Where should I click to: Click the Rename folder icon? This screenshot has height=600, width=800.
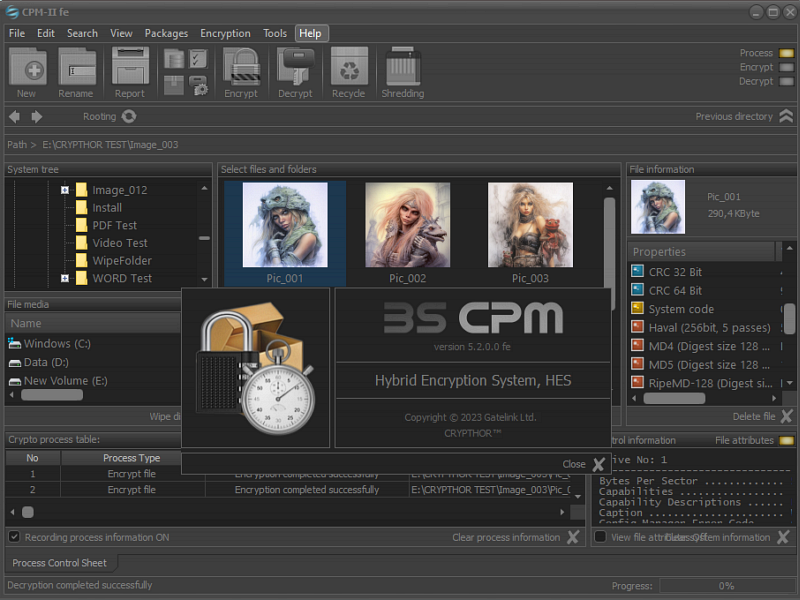click(x=76, y=68)
